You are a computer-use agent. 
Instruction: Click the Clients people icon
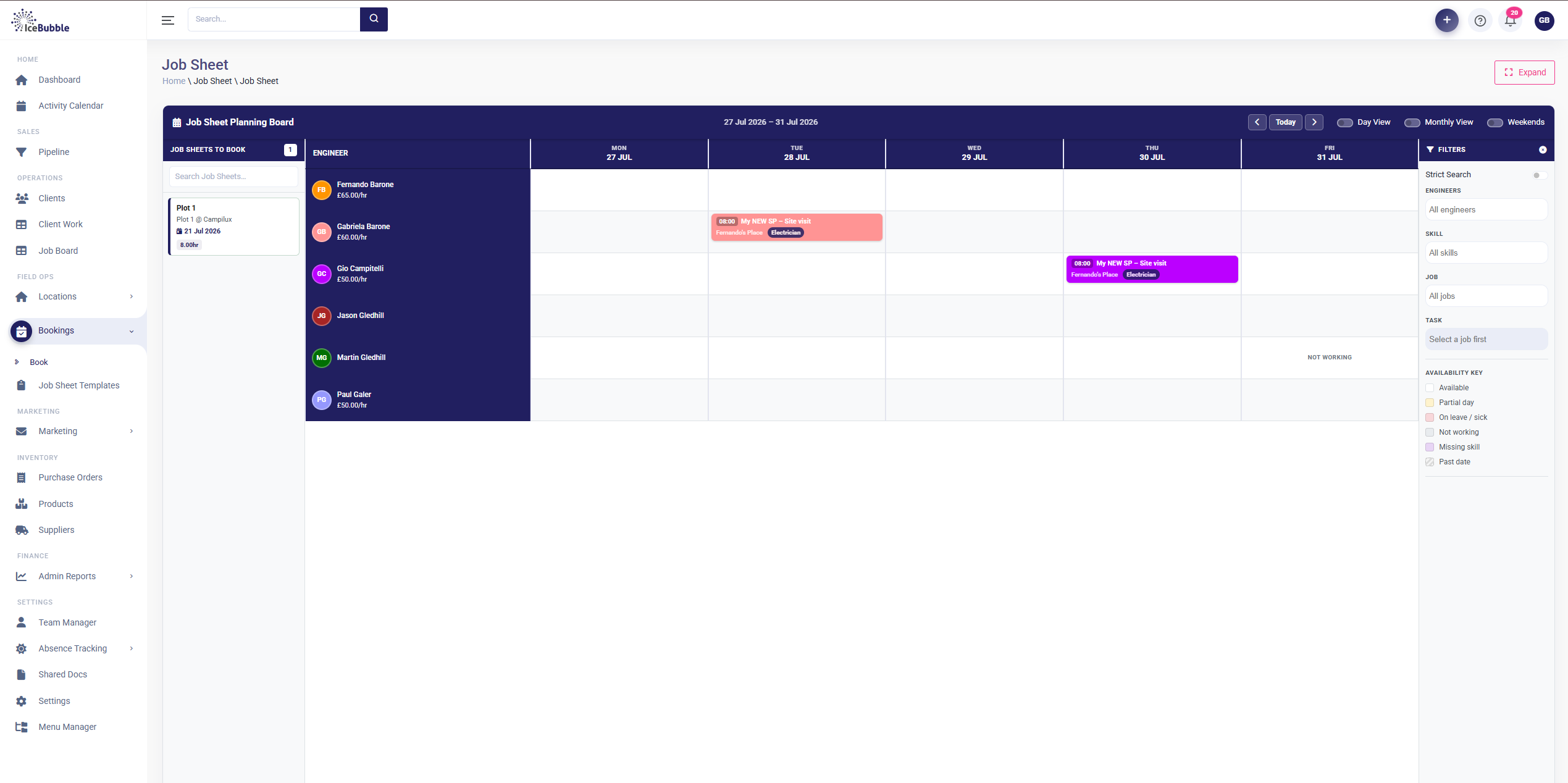point(22,198)
